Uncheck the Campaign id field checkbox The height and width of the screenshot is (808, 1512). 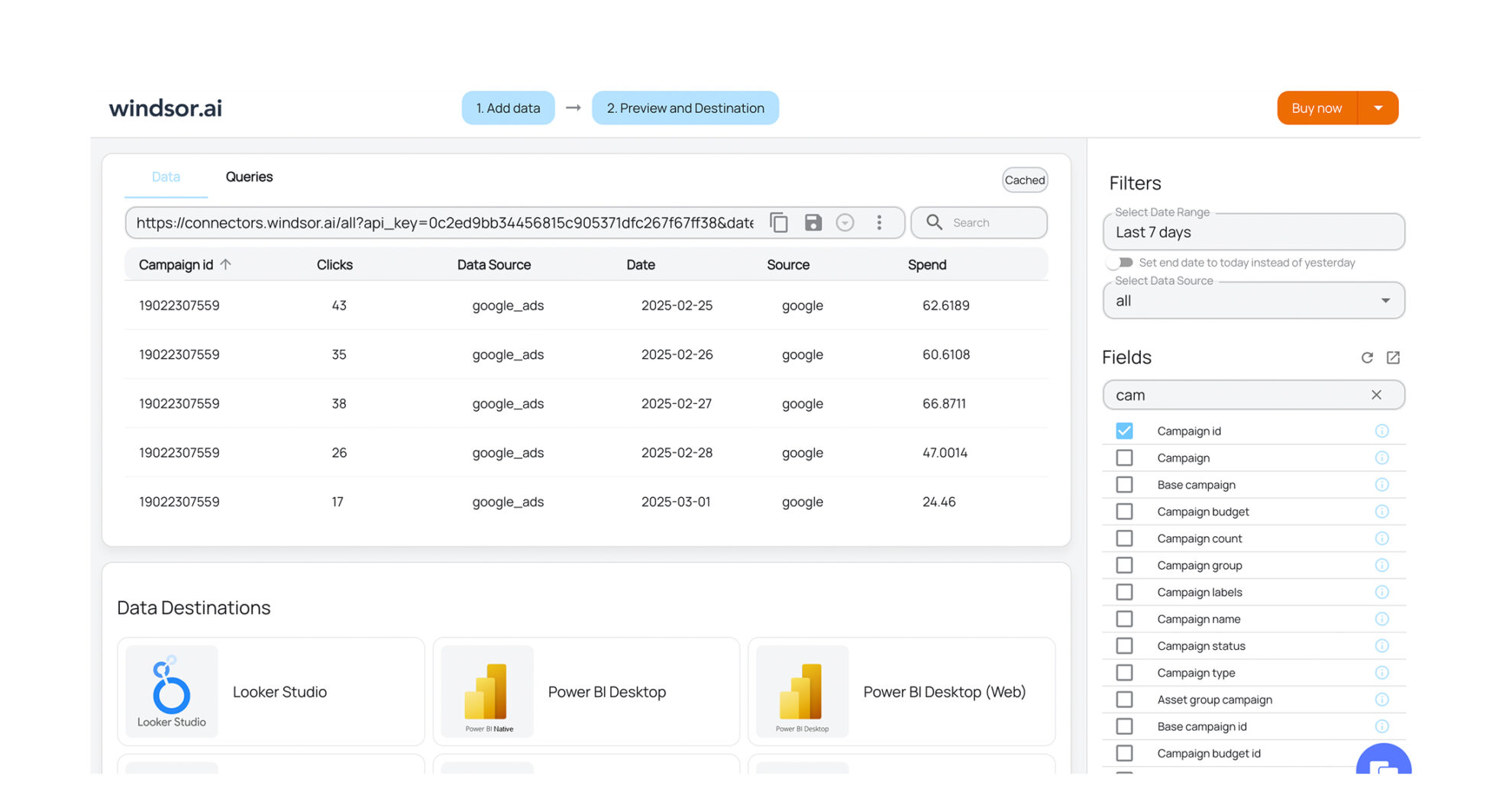(x=1124, y=431)
